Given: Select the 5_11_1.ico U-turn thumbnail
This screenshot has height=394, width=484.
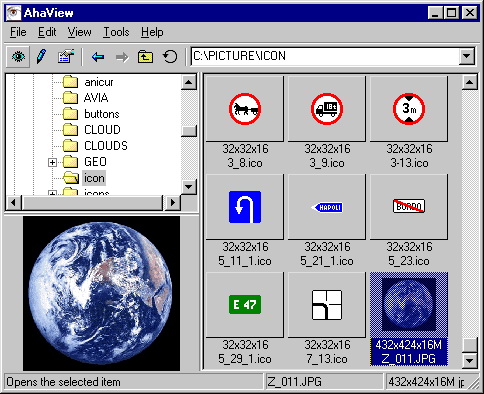Looking at the screenshot, I should 245,207.
